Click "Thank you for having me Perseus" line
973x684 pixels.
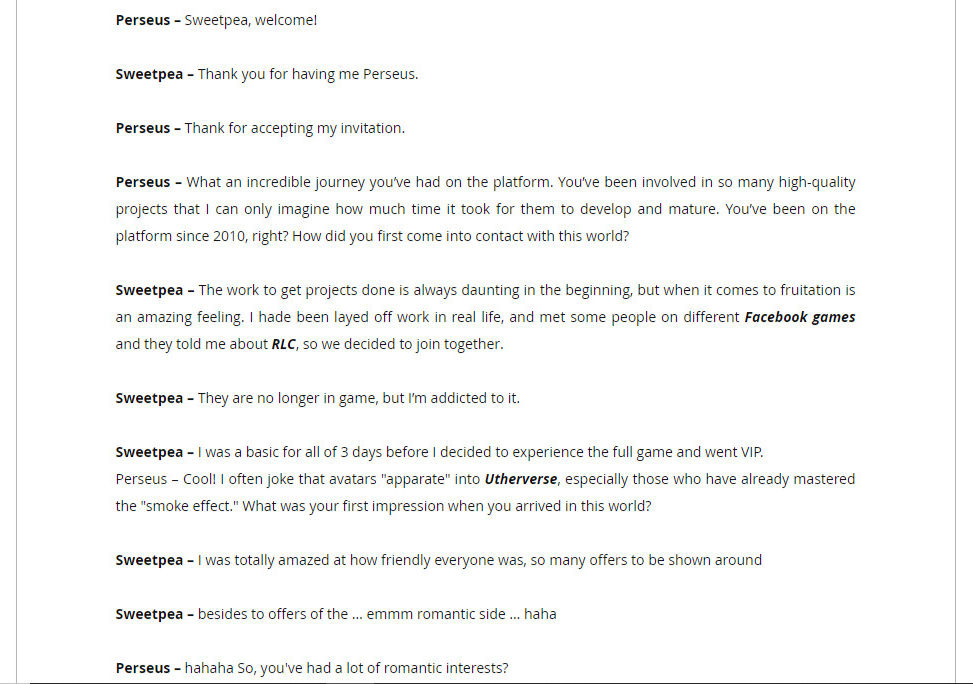click(x=307, y=74)
